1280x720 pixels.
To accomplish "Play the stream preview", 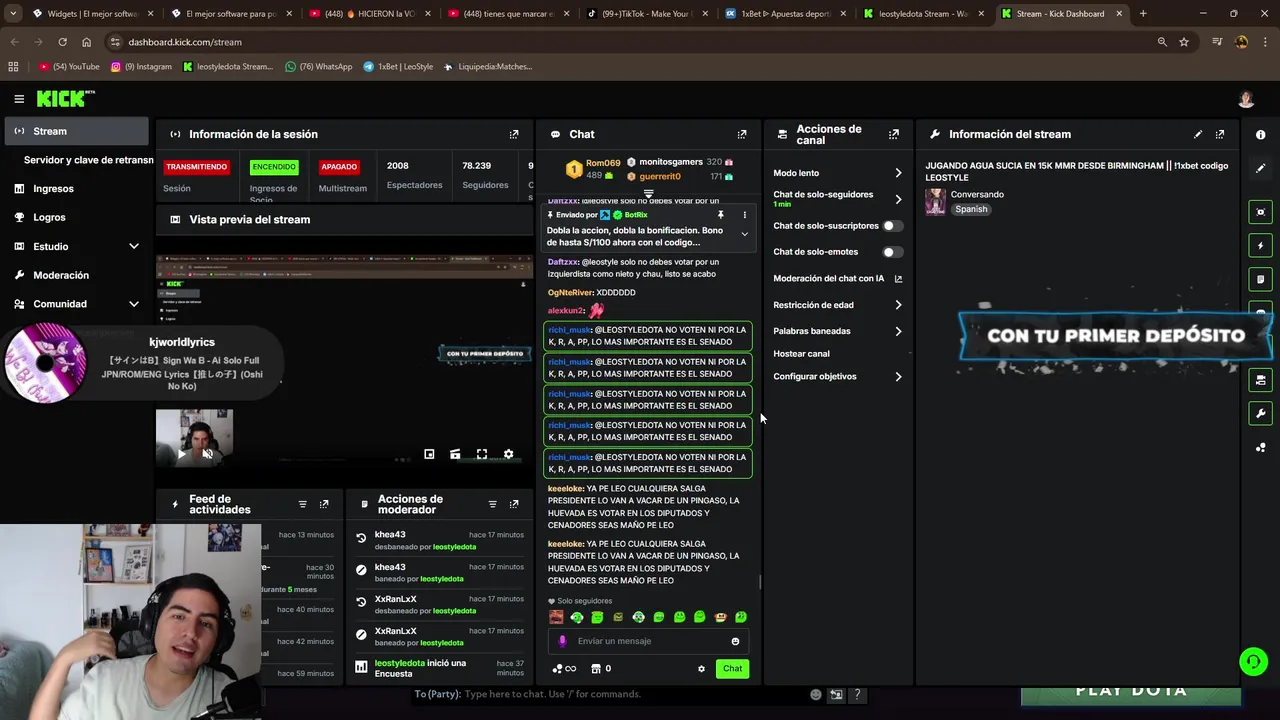I will tap(181, 454).
